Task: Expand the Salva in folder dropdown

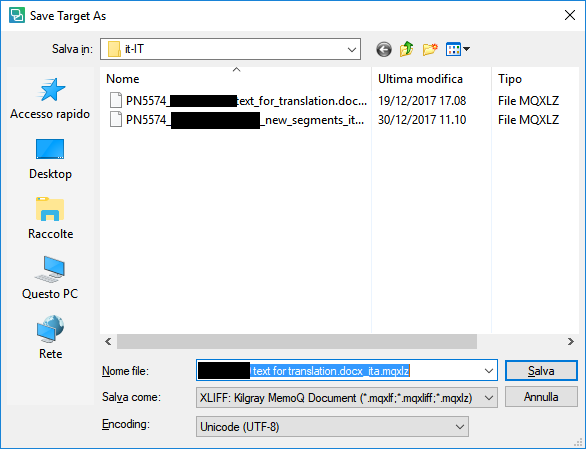Action: point(351,49)
